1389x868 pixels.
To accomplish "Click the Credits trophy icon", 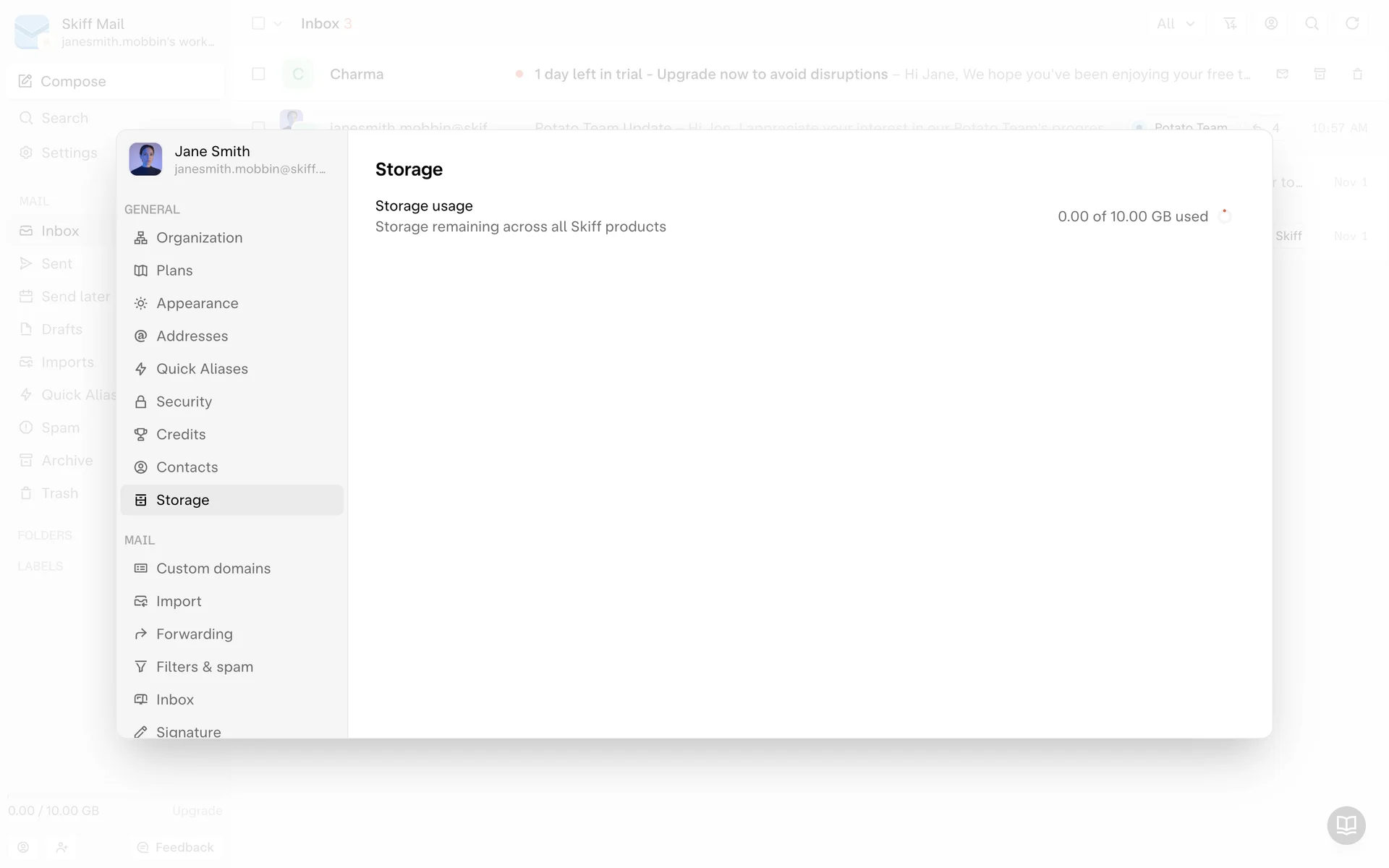I will (141, 435).
